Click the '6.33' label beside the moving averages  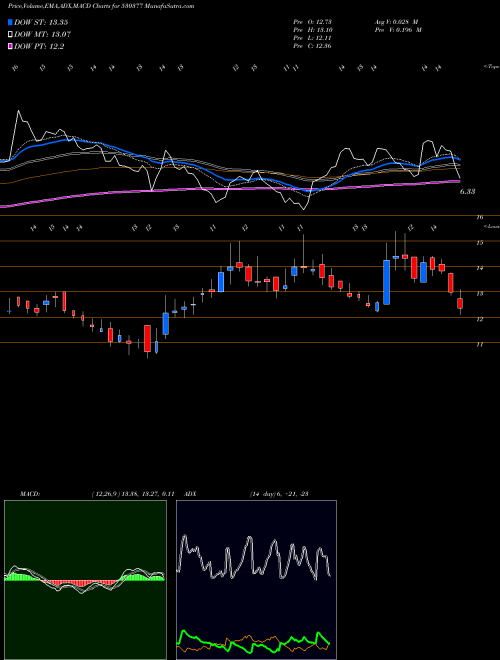click(467, 192)
